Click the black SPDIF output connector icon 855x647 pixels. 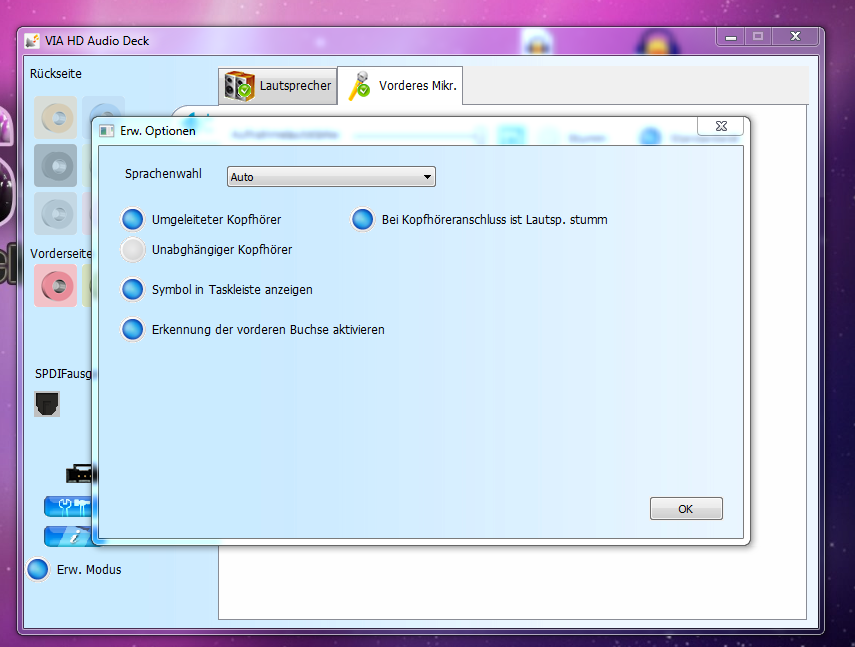47,404
